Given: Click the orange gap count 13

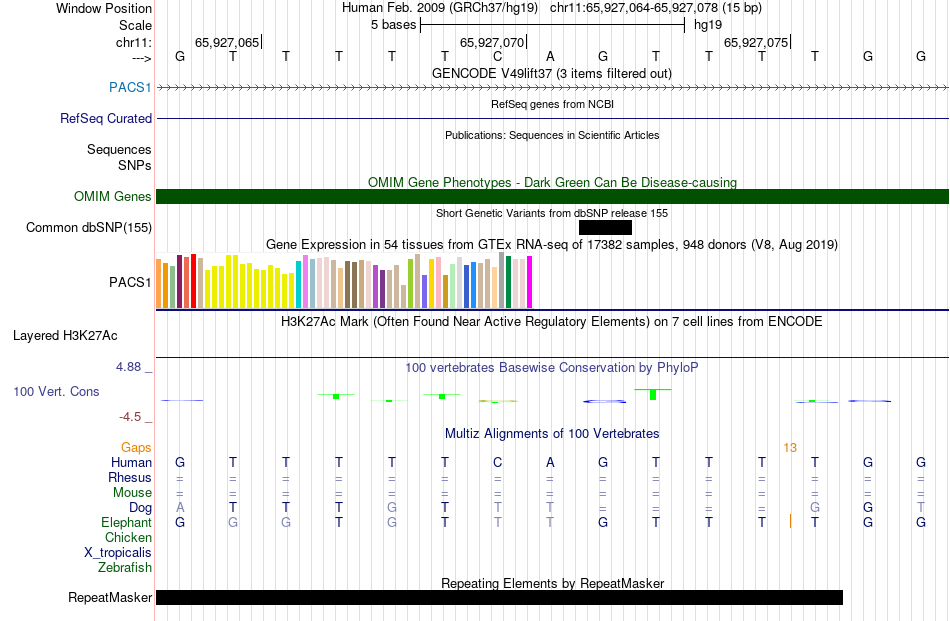Looking at the screenshot, I should pyautogui.click(x=790, y=448).
